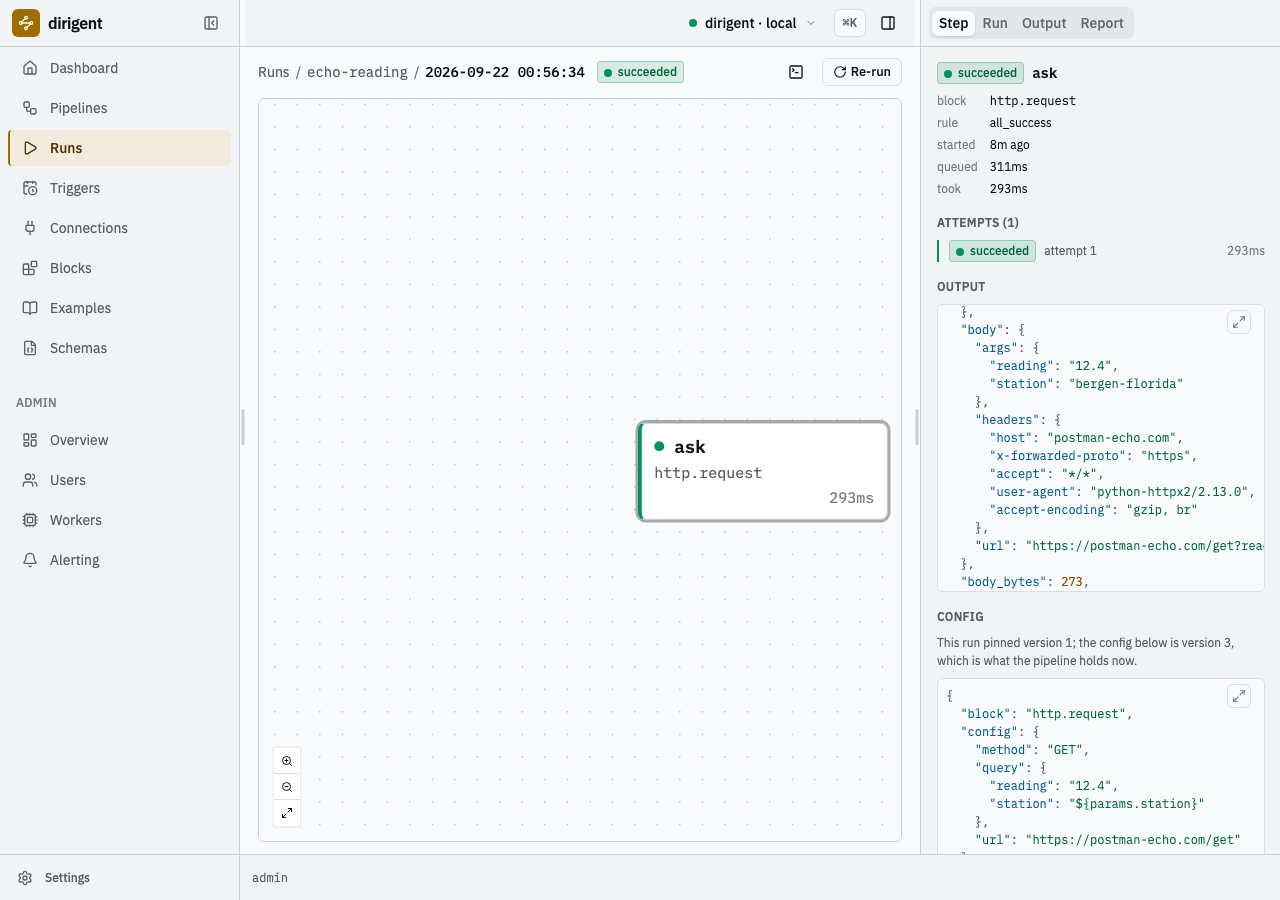Click the Settings gear icon
The height and width of the screenshot is (900, 1280).
25,878
